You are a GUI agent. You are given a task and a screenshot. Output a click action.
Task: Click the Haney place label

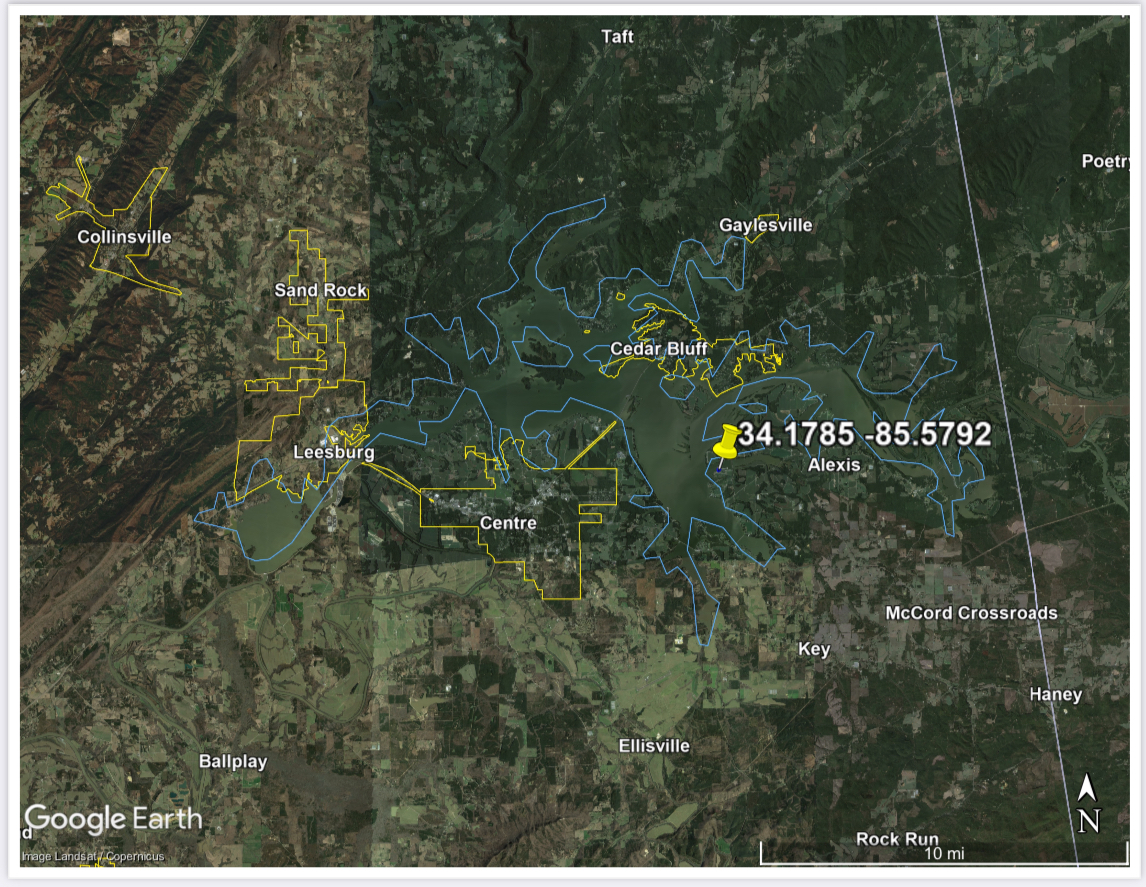point(1055,694)
